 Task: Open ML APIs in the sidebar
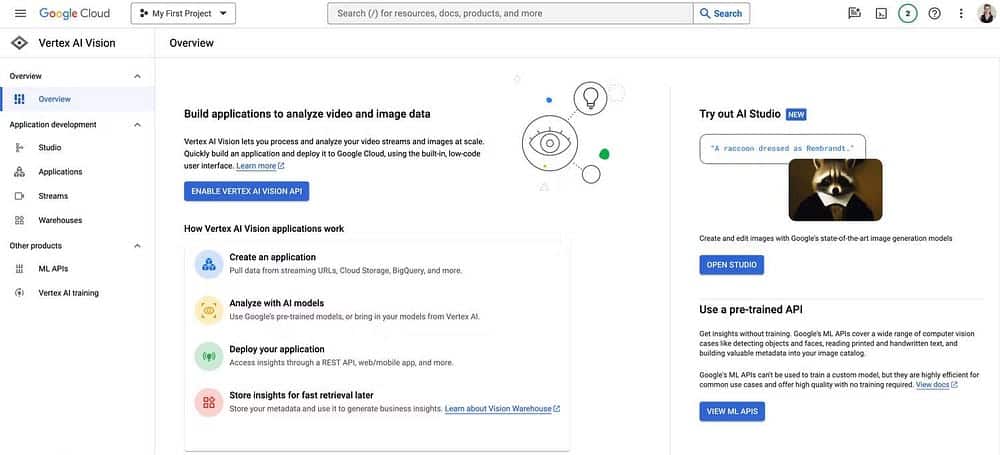coord(77,269)
